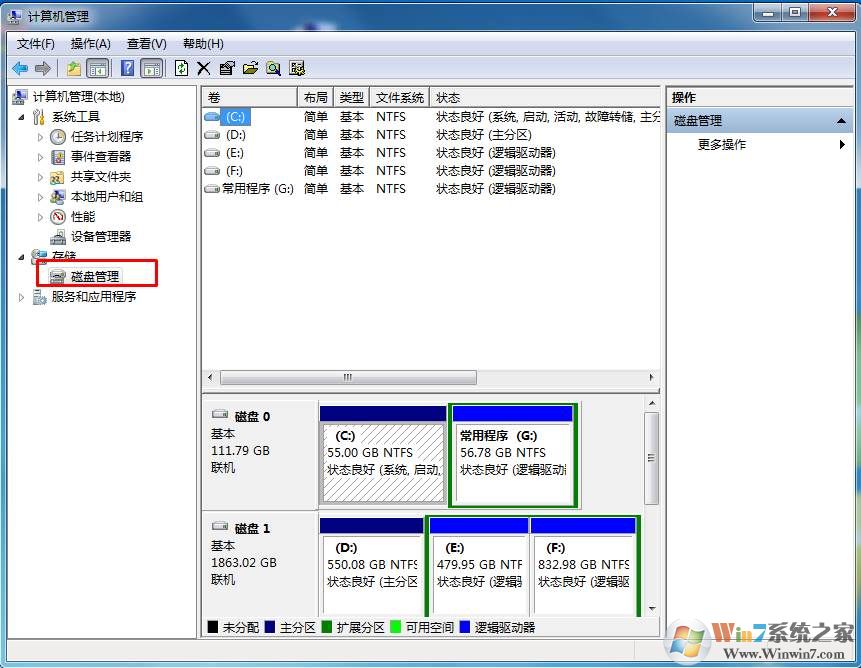Select the D: 550.08 GB partition block
The height and width of the screenshot is (668, 861).
coord(371,566)
